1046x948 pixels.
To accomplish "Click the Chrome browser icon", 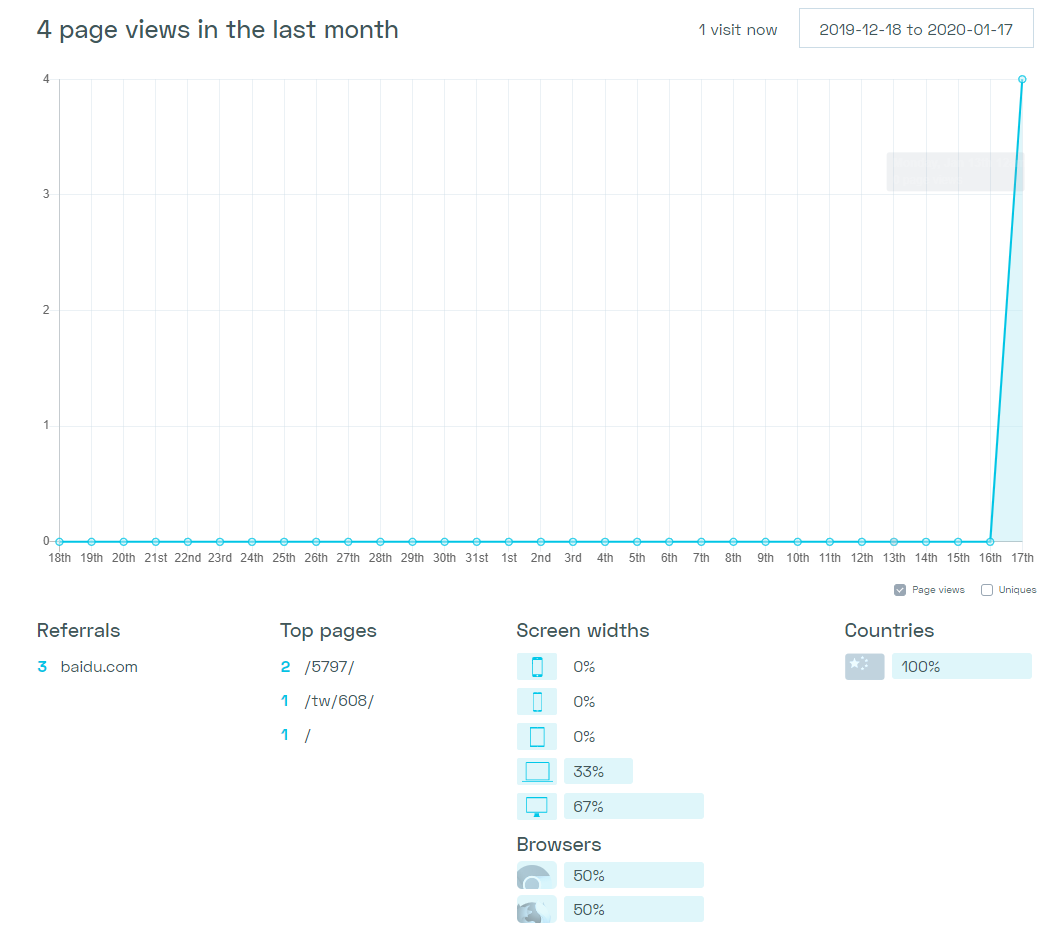I will 537,875.
